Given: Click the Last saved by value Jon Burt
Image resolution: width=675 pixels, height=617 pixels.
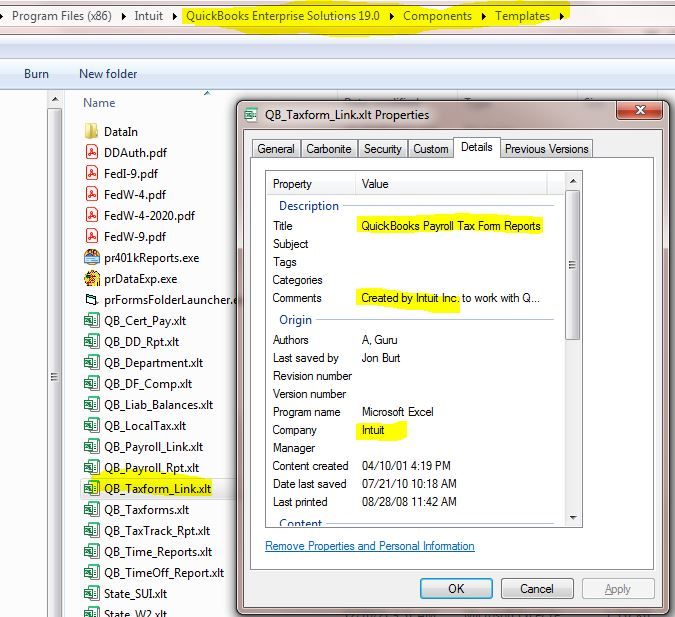Looking at the screenshot, I should coord(381,358).
